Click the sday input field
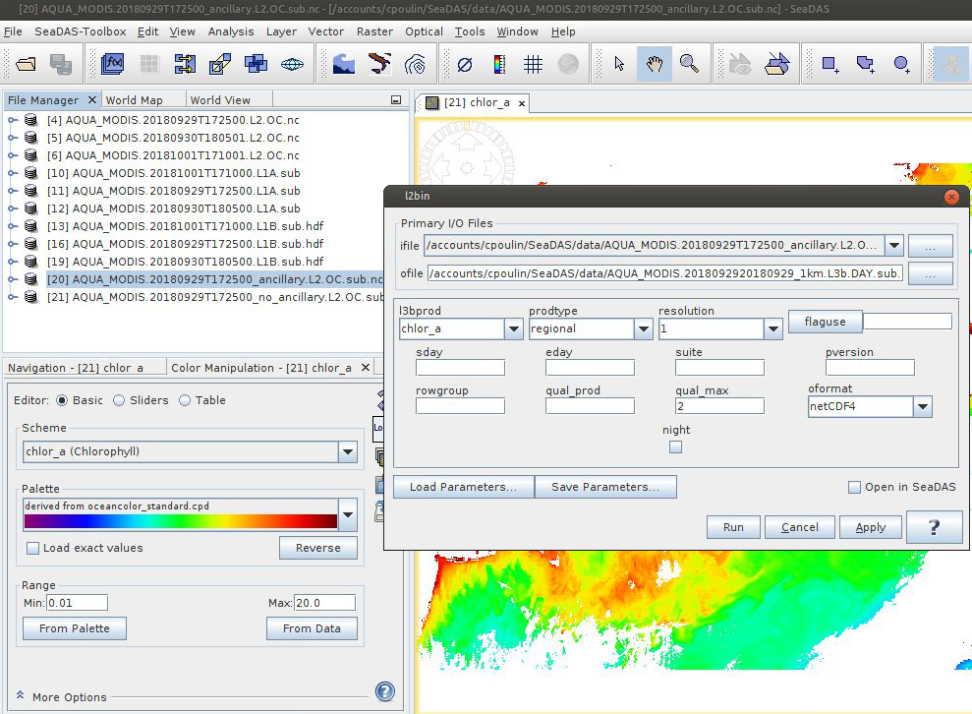Image resolution: width=972 pixels, height=714 pixels. coord(460,368)
